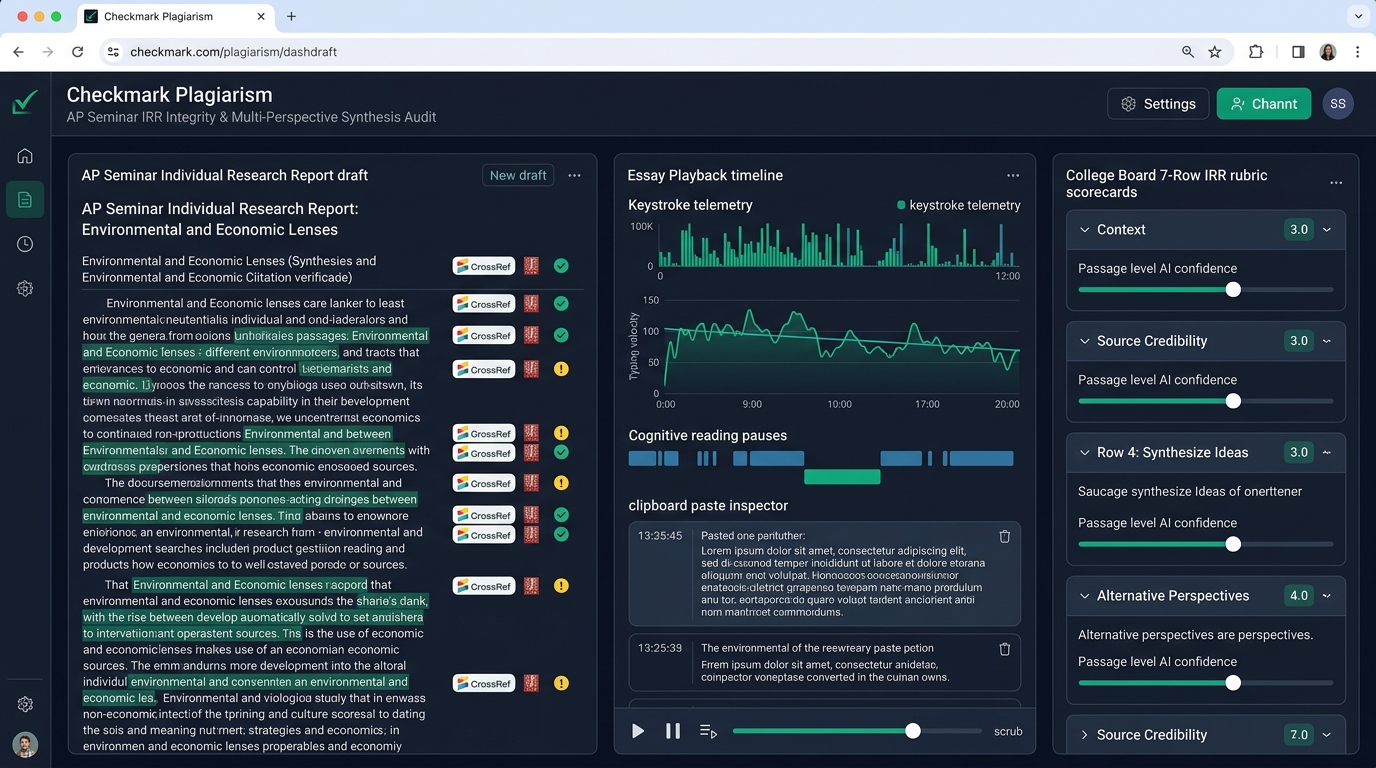1376x768 pixels.
Task: Pause the essay playback
Action: coord(673,731)
